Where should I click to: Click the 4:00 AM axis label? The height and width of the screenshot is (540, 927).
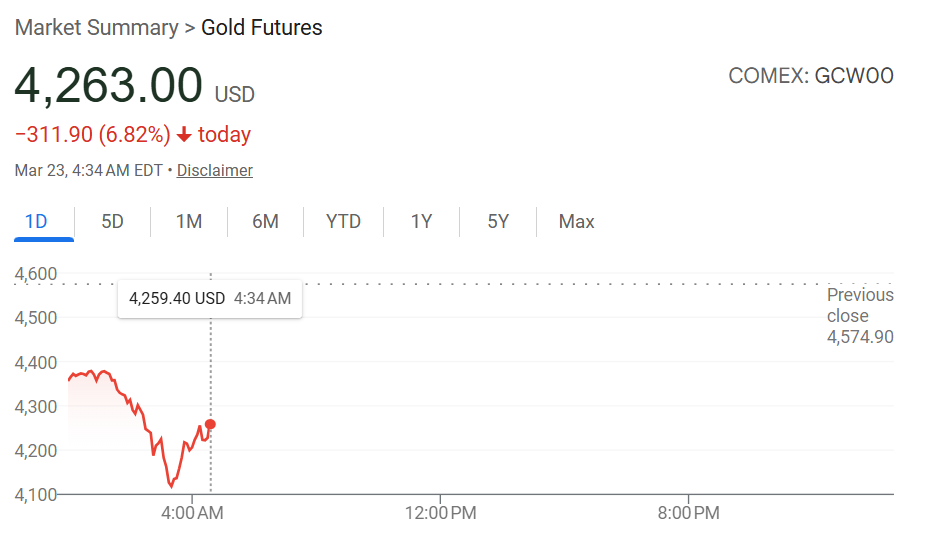point(192,513)
